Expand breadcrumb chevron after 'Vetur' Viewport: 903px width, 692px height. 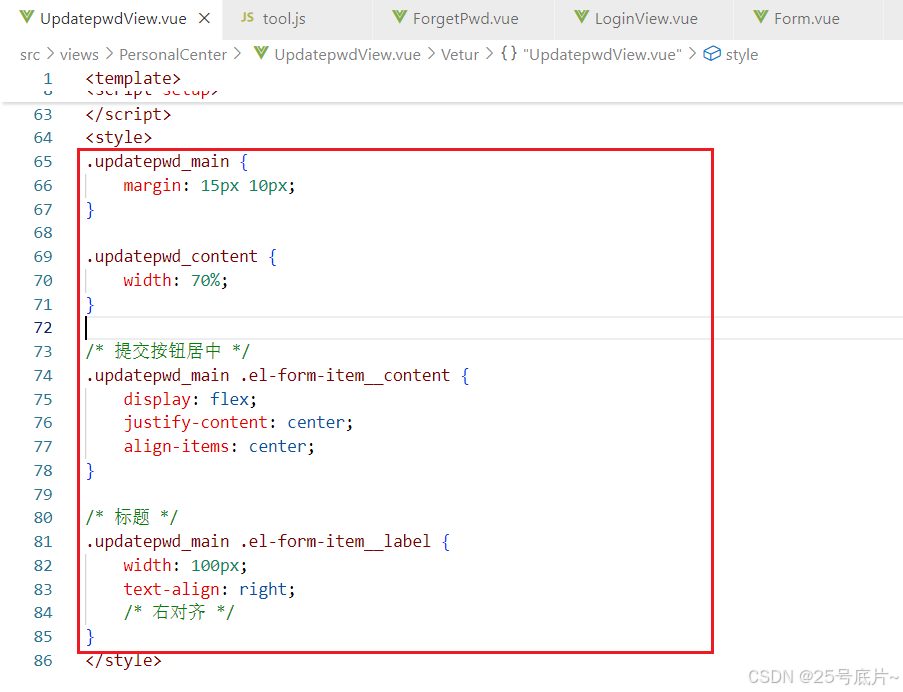(x=490, y=54)
